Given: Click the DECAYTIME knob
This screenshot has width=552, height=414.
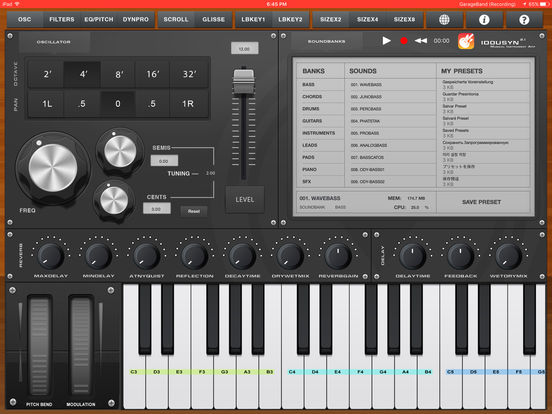Looking at the screenshot, I should (242, 256).
